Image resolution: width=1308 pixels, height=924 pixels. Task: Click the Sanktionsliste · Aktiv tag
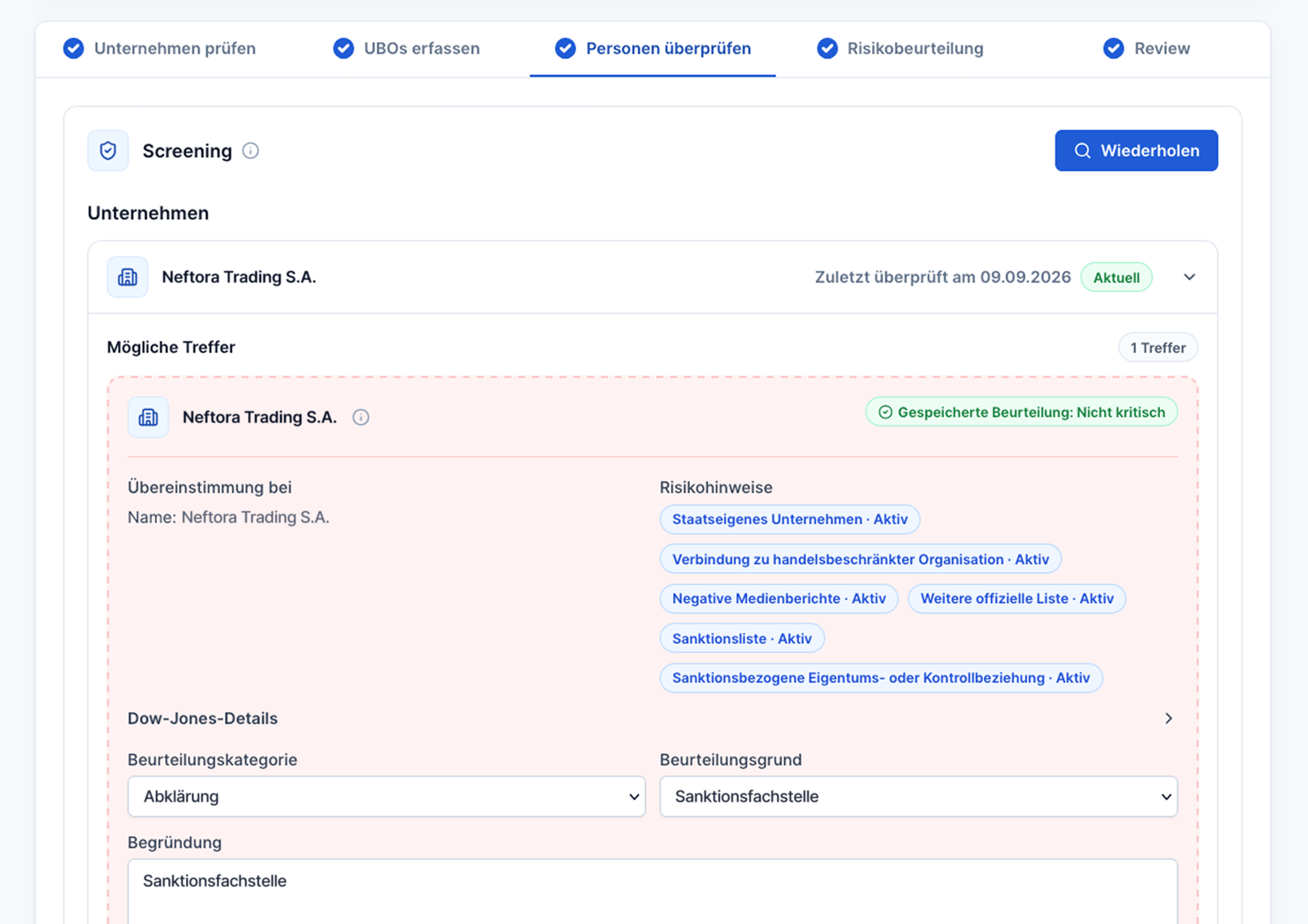point(742,638)
